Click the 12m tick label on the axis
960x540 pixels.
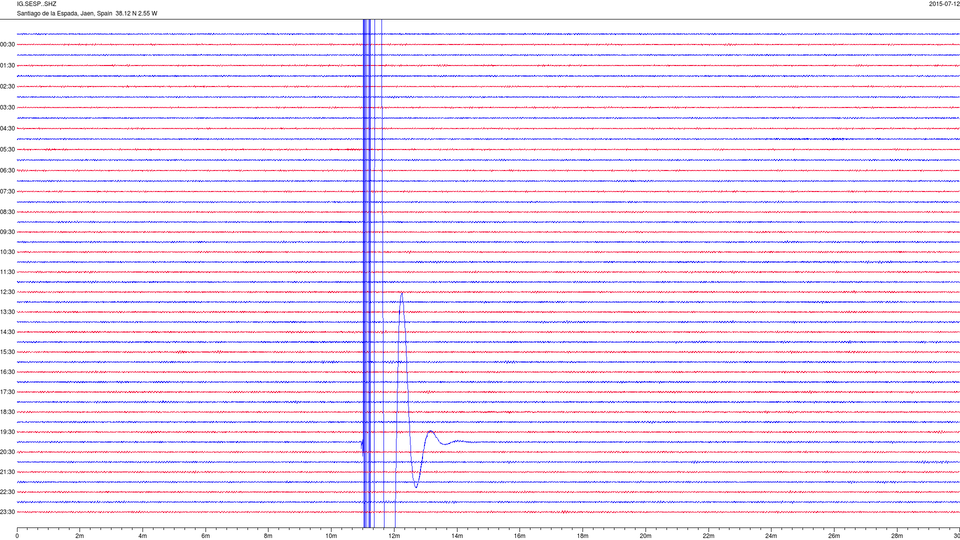click(394, 536)
